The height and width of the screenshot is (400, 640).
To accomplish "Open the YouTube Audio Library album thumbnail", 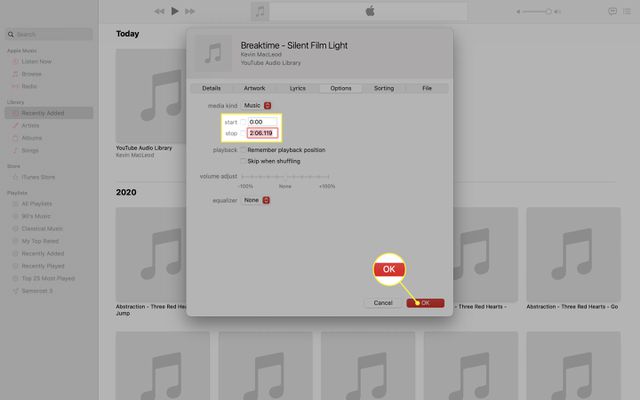I will click(151, 96).
